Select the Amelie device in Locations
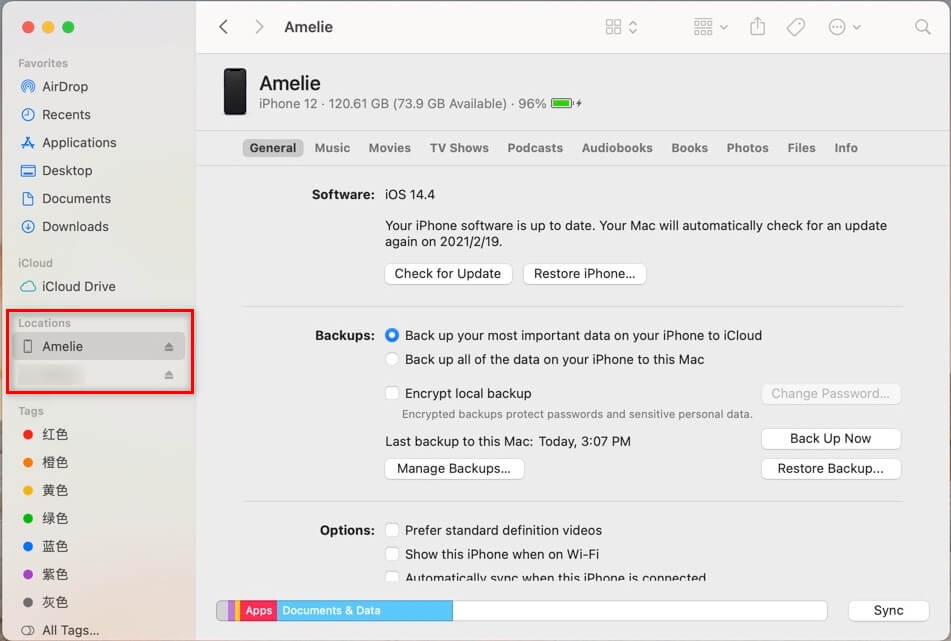 [x=99, y=346]
